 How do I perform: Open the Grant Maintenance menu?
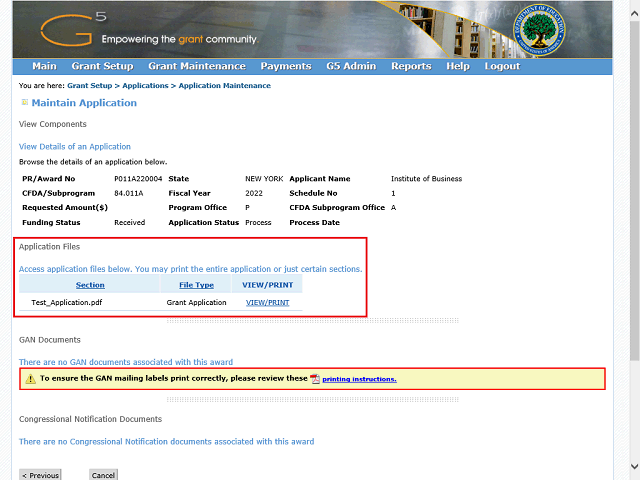click(x=197, y=66)
